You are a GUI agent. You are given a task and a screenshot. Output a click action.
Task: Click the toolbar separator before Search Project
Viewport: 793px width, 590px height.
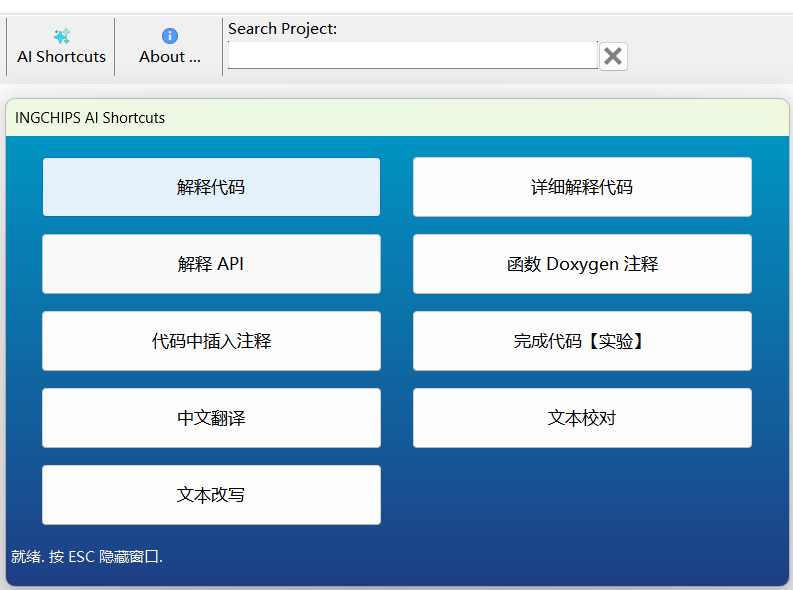[x=223, y=47]
